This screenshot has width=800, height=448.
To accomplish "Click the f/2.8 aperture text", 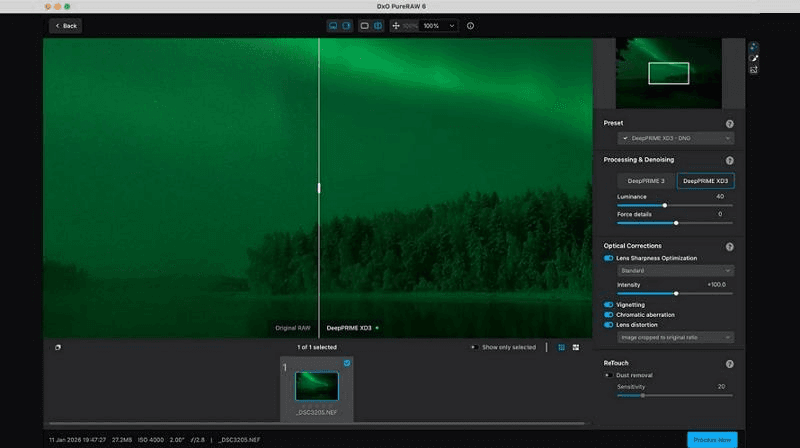I will pyautogui.click(x=197, y=440).
